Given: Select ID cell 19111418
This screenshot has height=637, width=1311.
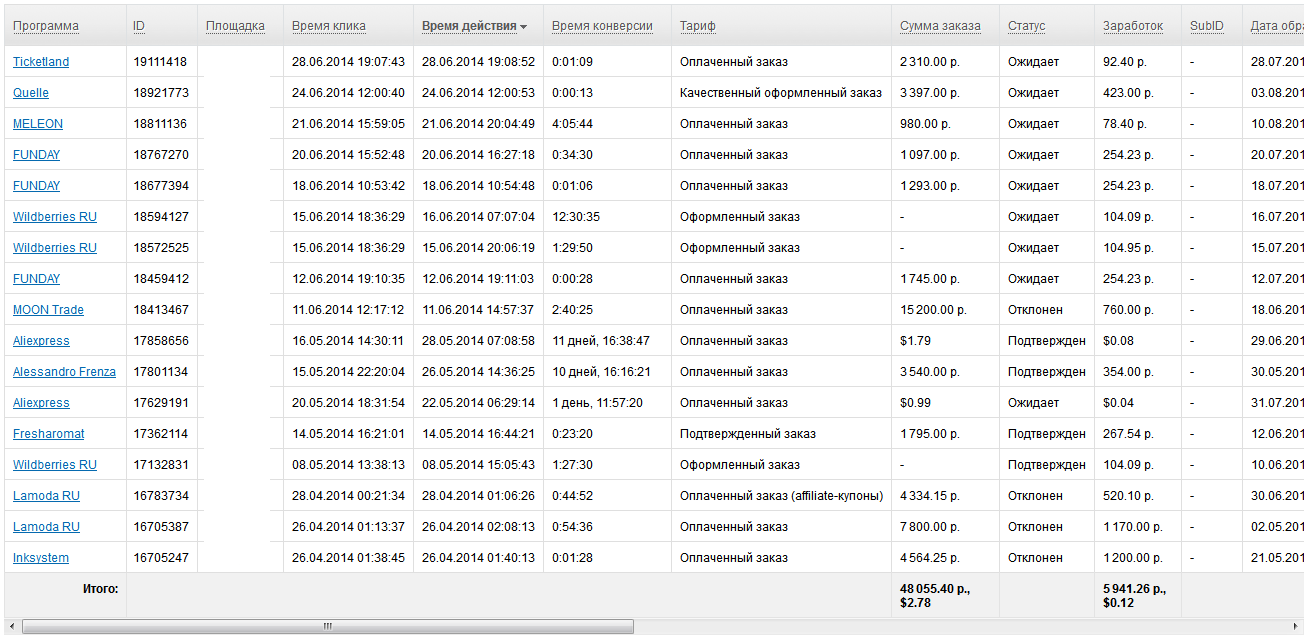Looking at the screenshot, I should [161, 62].
